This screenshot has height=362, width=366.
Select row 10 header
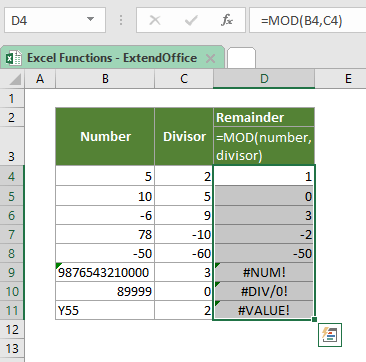coord(12,291)
